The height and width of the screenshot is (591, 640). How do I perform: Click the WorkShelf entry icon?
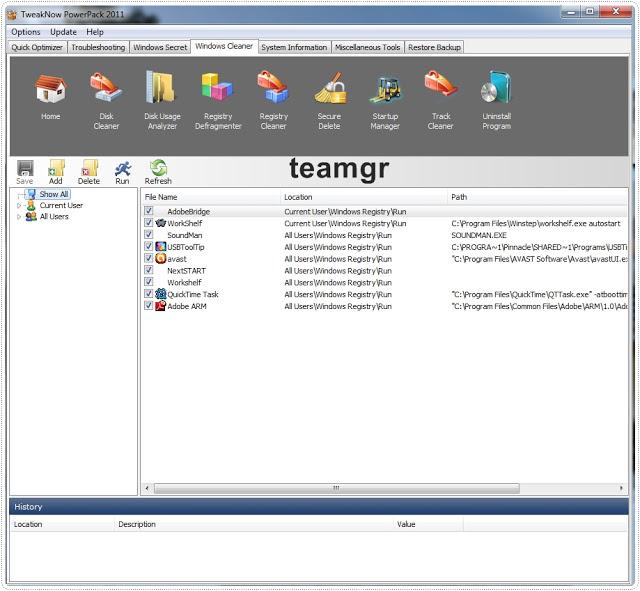pyautogui.click(x=160, y=223)
